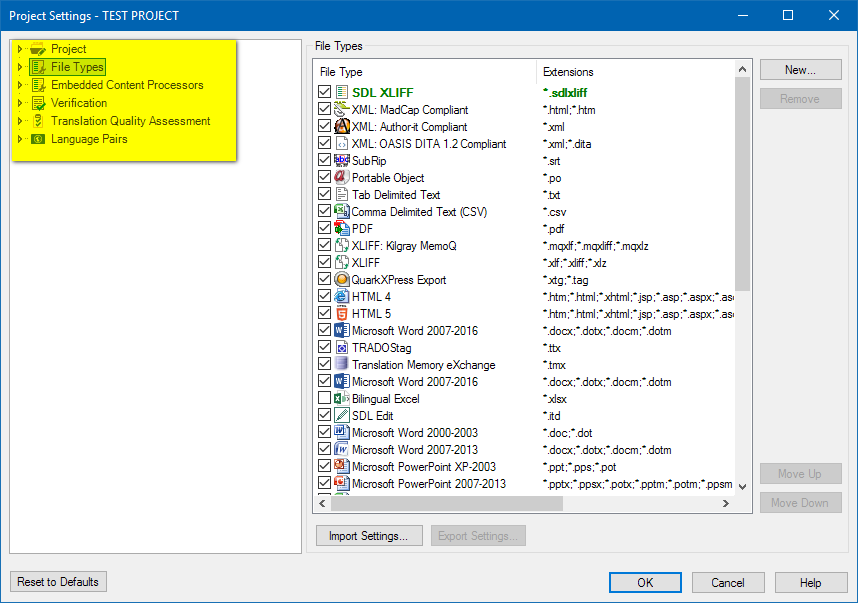
Task: Click the scroll right arrow of file list
Action: (x=726, y=503)
